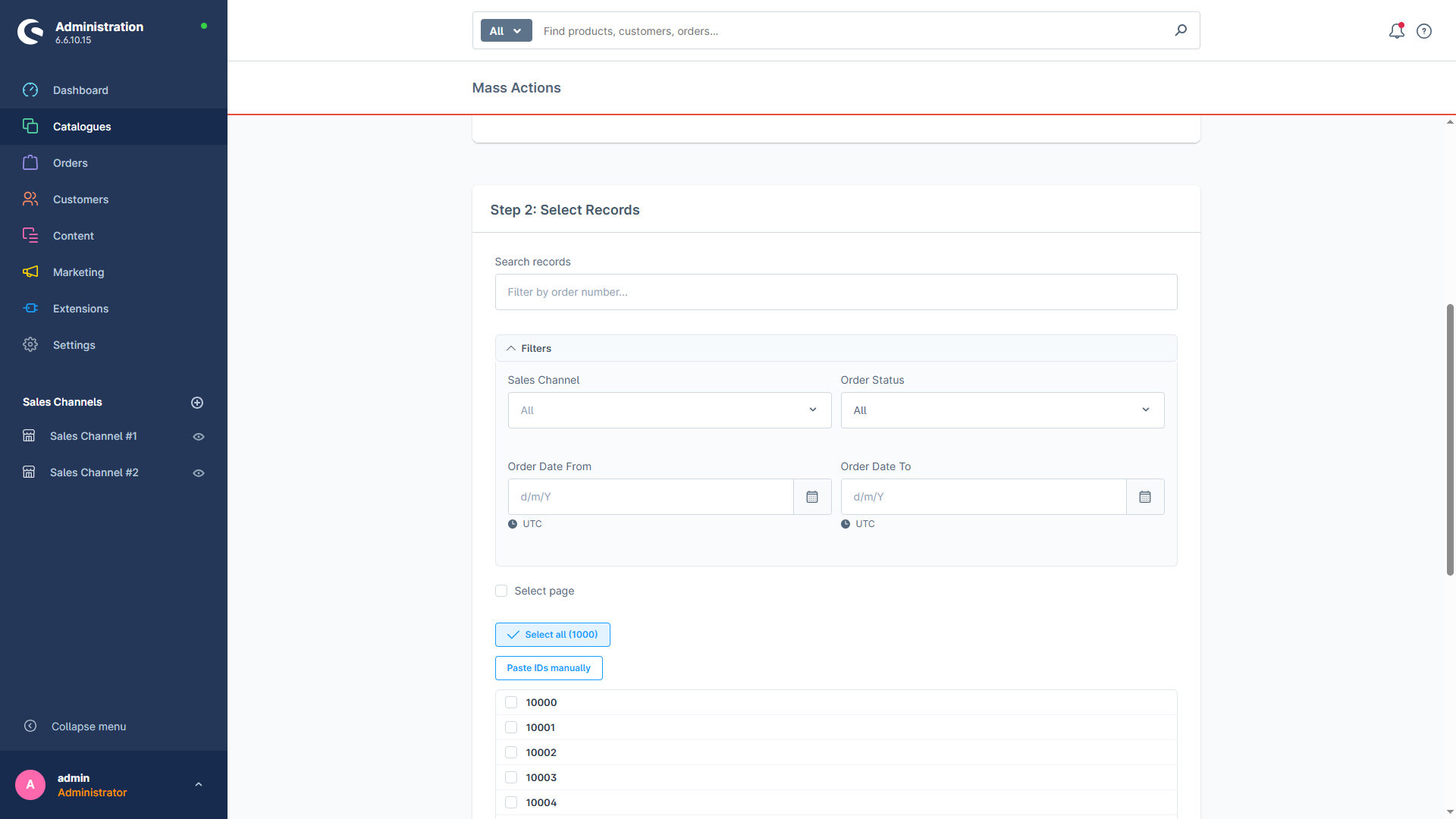The image size is (1456, 819).
Task: Open Orders menu item
Action: click(x=114, y=163)
